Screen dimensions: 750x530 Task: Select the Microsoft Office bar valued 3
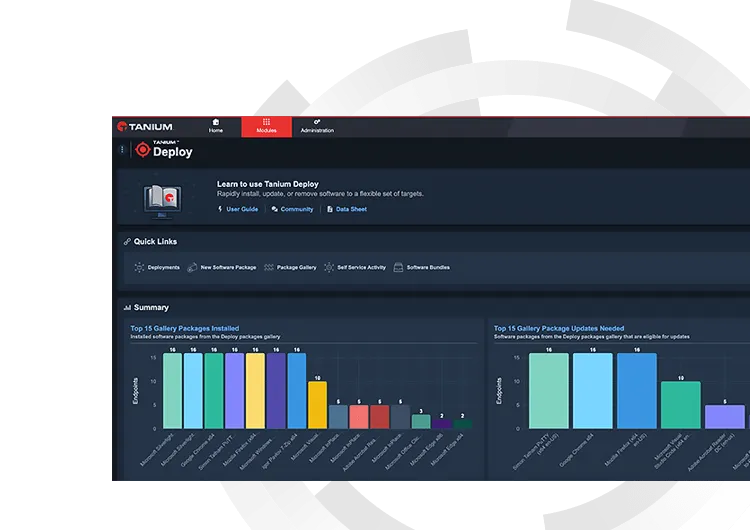pos(421,421)
